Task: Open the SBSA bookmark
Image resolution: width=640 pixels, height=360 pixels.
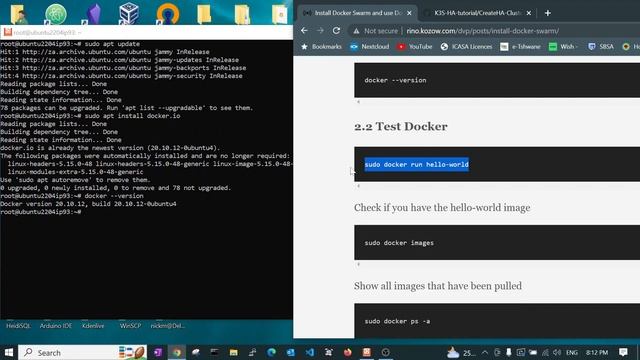Action: (601, 47)
